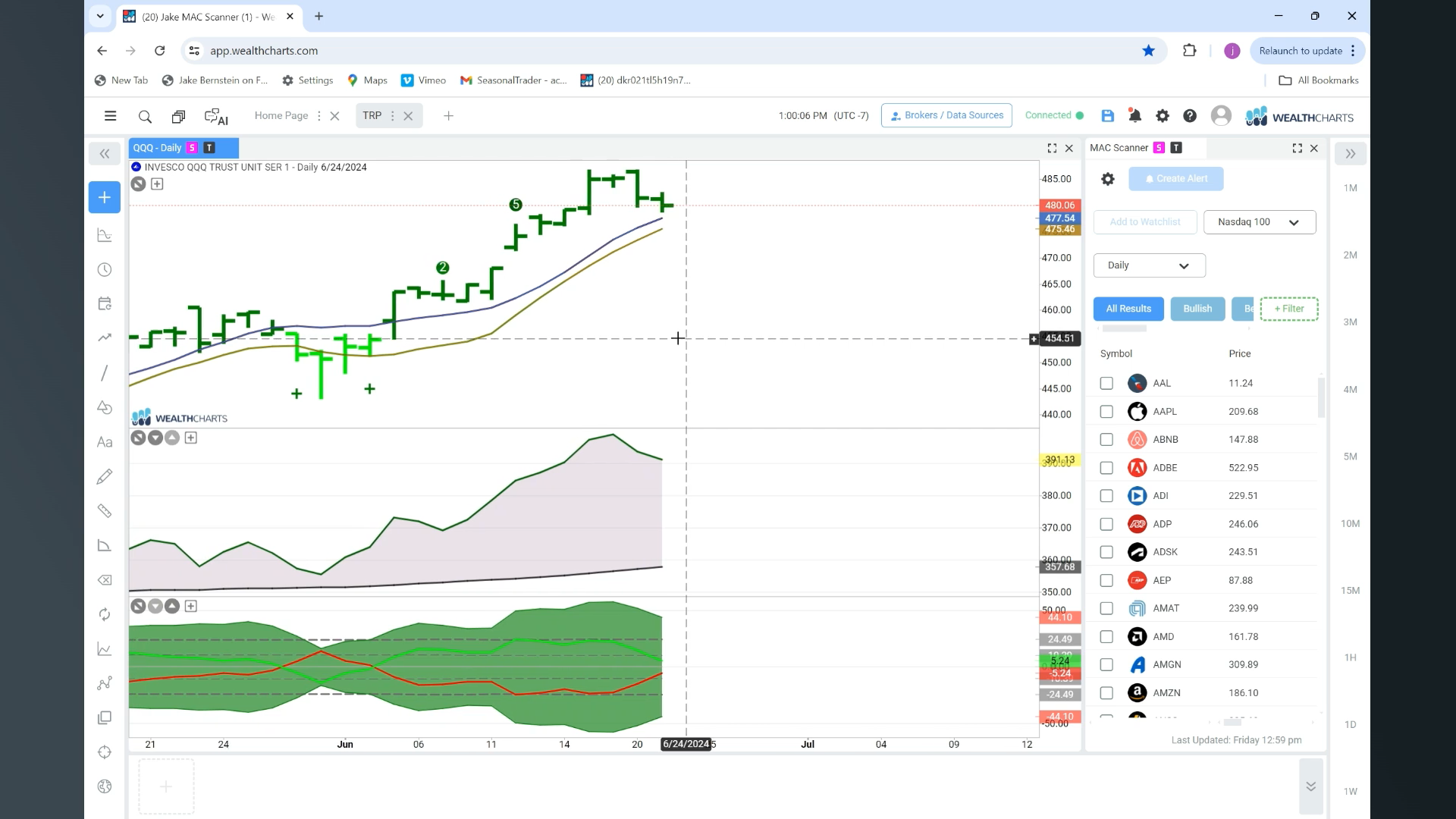Click the AMGN price 309.89

click(x=1243, y=664)
